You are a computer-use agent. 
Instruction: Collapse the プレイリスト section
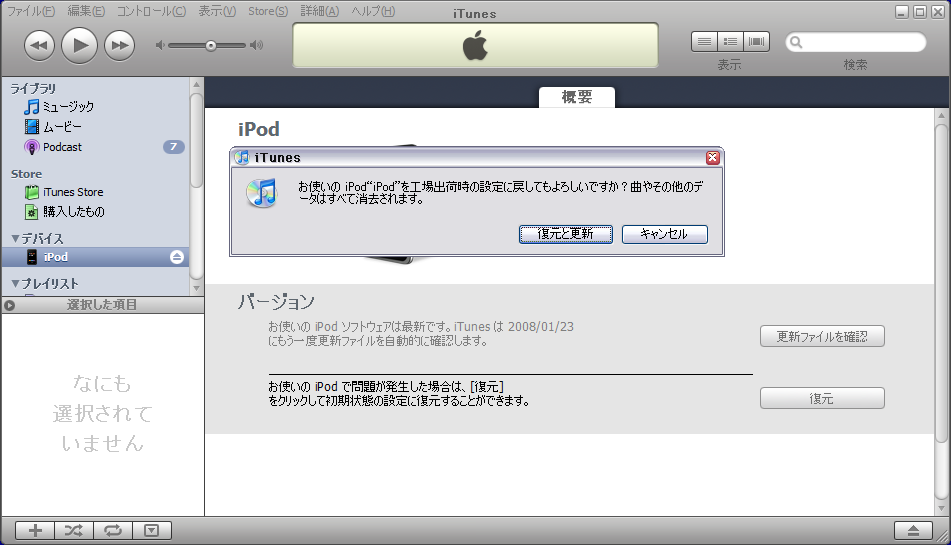pos(15,284)
